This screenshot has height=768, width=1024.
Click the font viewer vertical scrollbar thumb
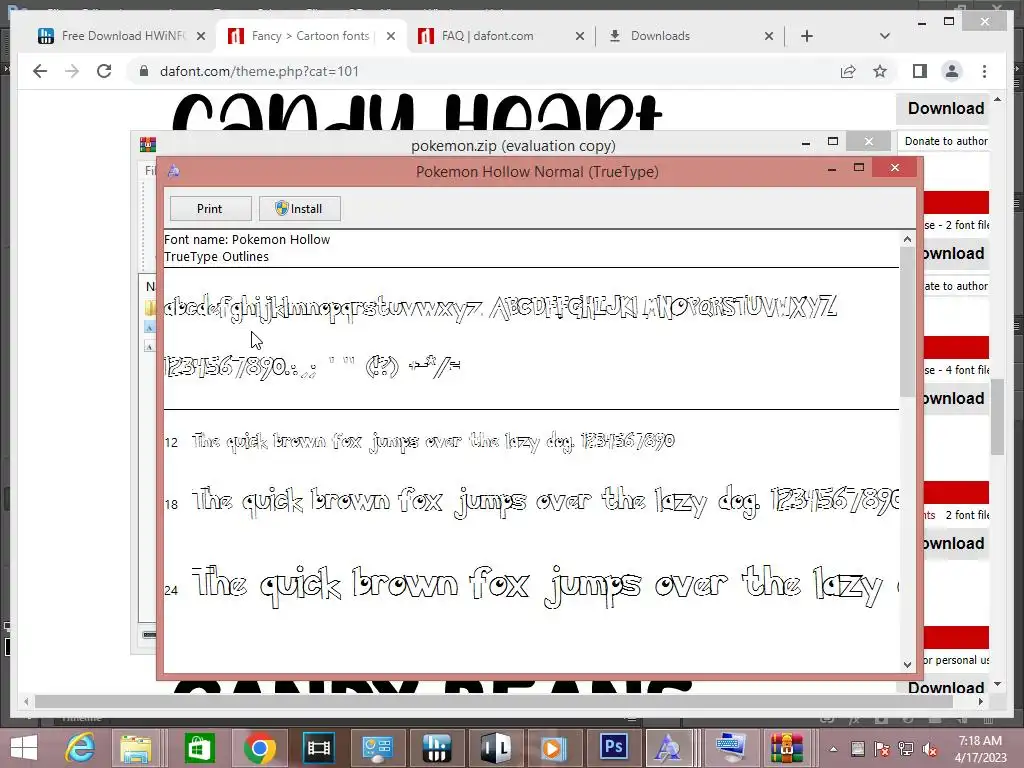pyautogui.click(x=907, y=322)
